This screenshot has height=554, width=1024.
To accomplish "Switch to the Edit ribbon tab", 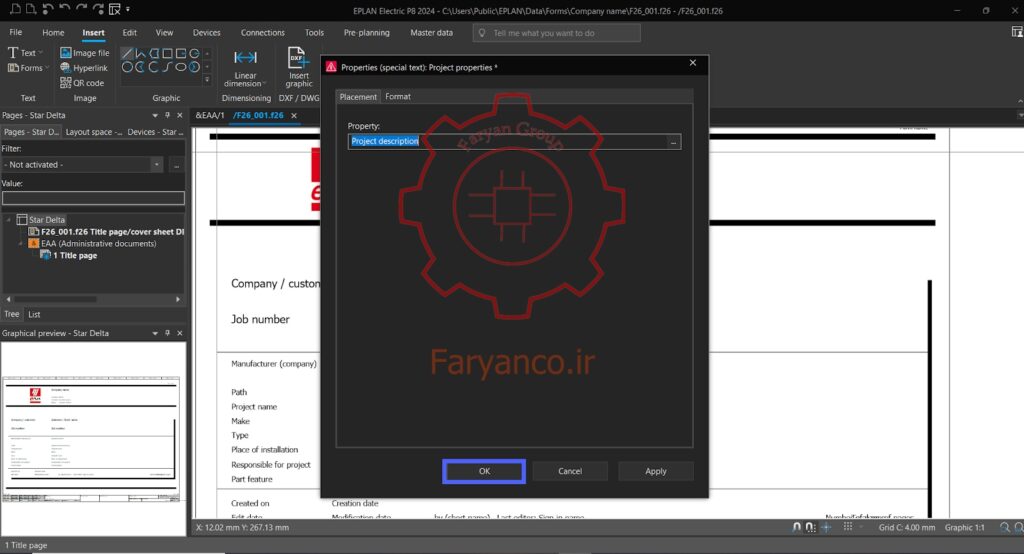I will [129, 33].
